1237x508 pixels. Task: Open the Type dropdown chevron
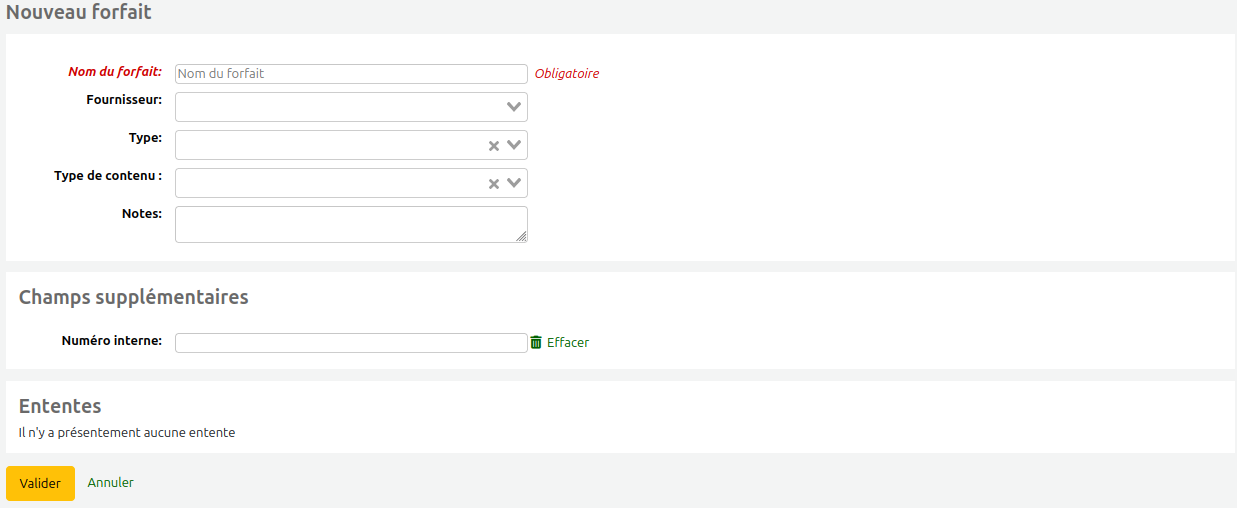514,145
